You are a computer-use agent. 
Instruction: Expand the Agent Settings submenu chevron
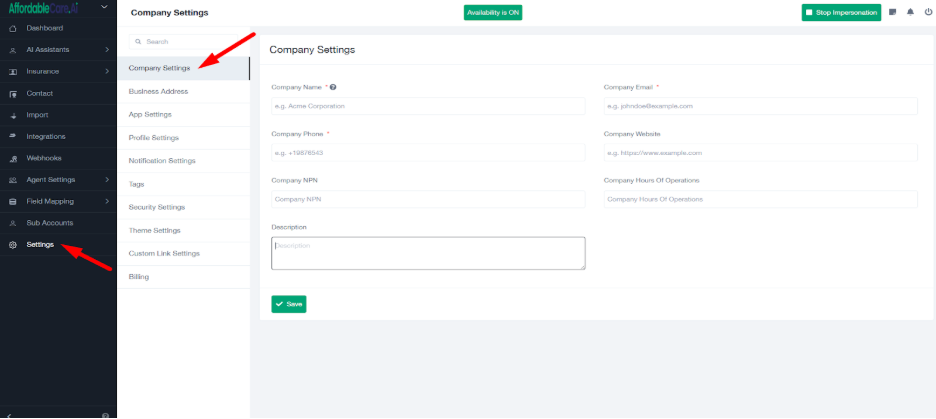pyautogui.click(x=106, y=180)
